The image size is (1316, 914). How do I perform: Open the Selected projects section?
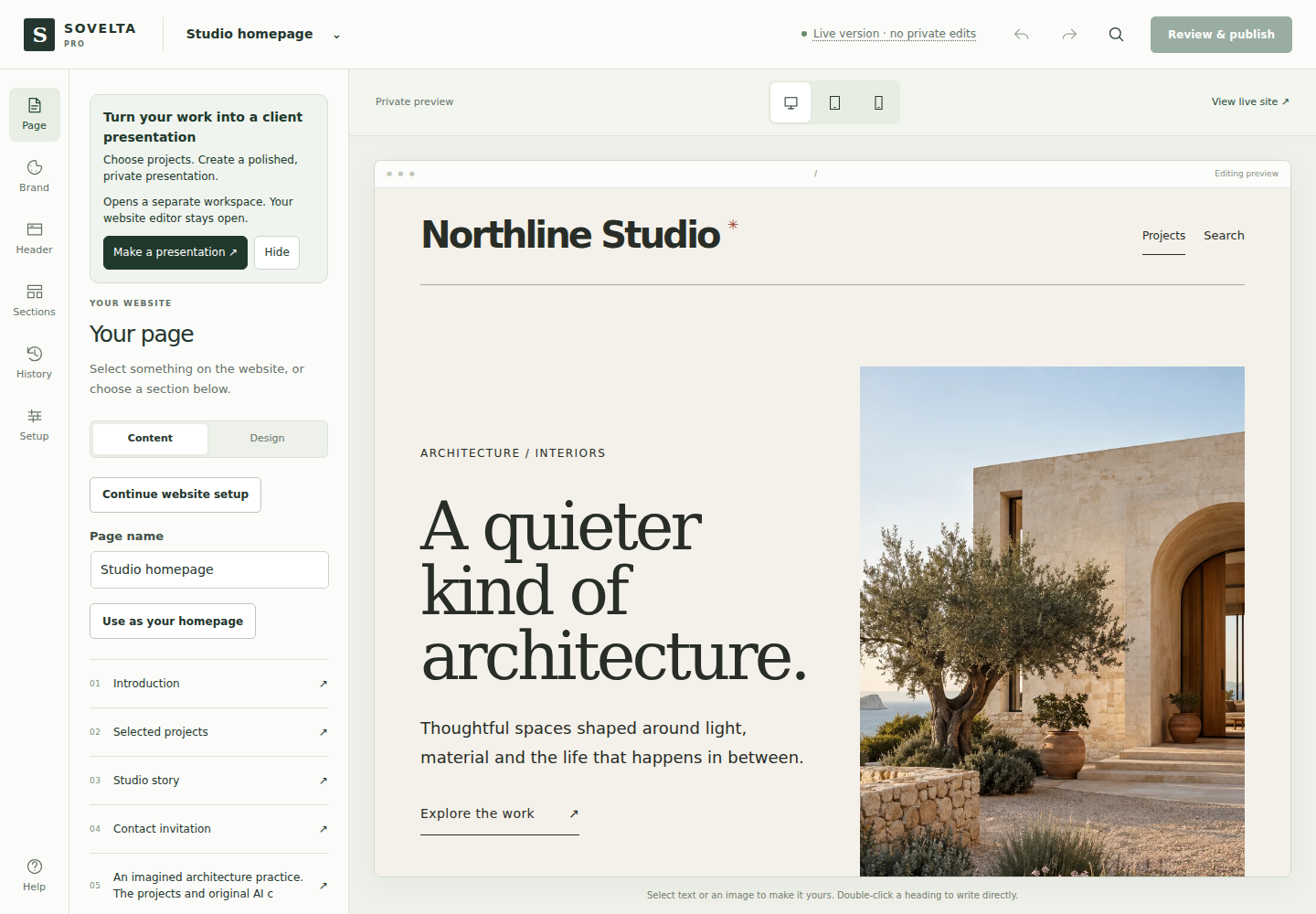pos(208,732)
